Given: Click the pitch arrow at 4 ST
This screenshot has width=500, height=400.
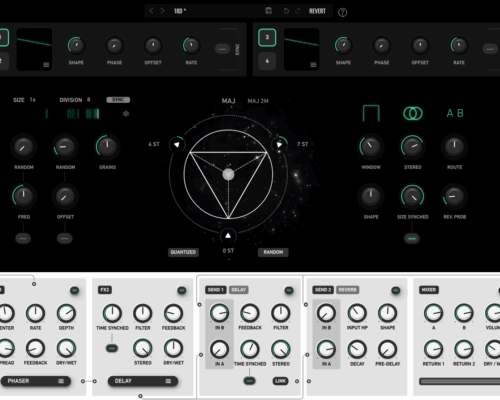Looking at the screenshot, I should click(x=177, y=144).
